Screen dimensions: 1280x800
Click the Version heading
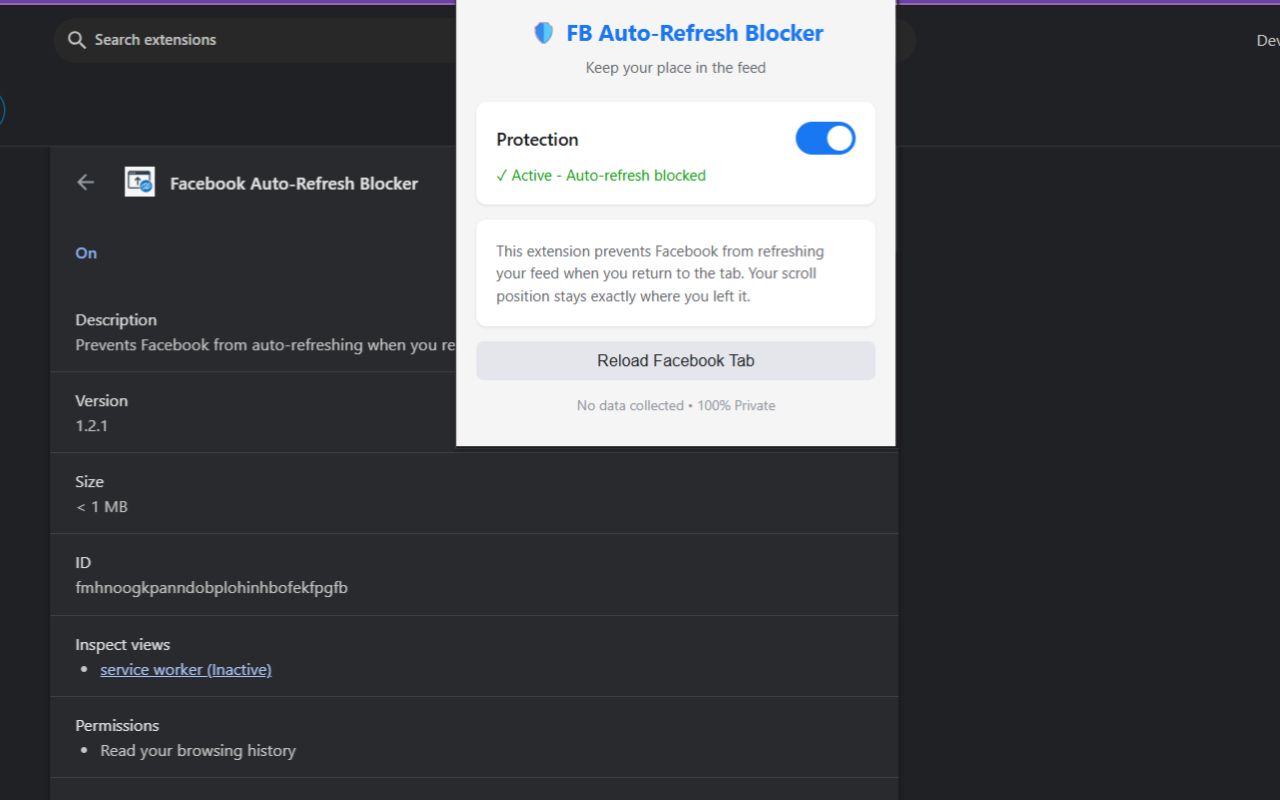101,401
